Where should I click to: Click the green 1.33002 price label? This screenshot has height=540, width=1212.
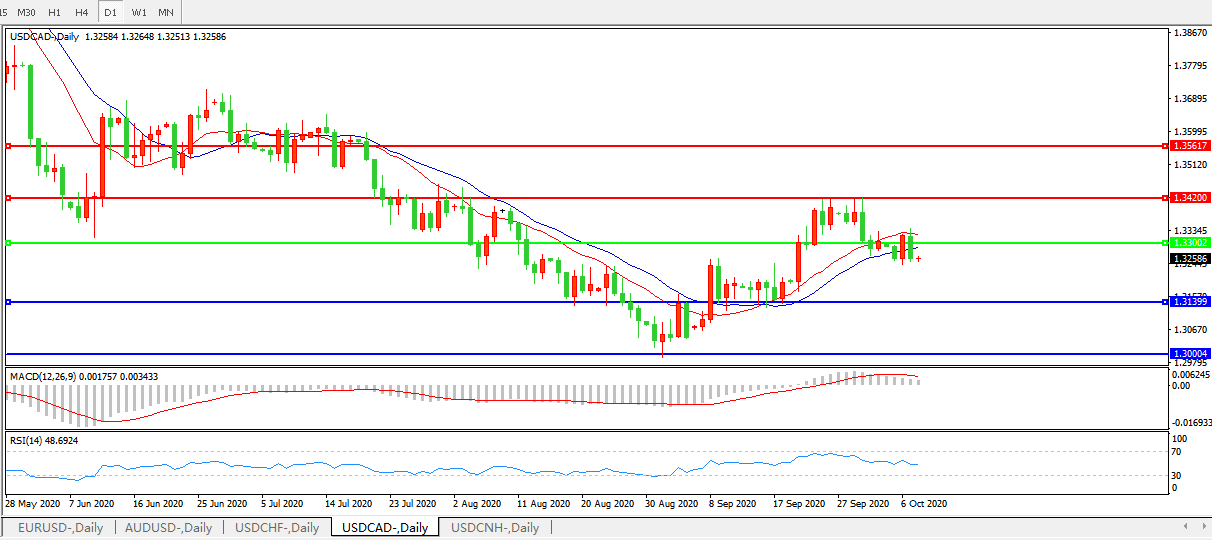pos(1190,243)
